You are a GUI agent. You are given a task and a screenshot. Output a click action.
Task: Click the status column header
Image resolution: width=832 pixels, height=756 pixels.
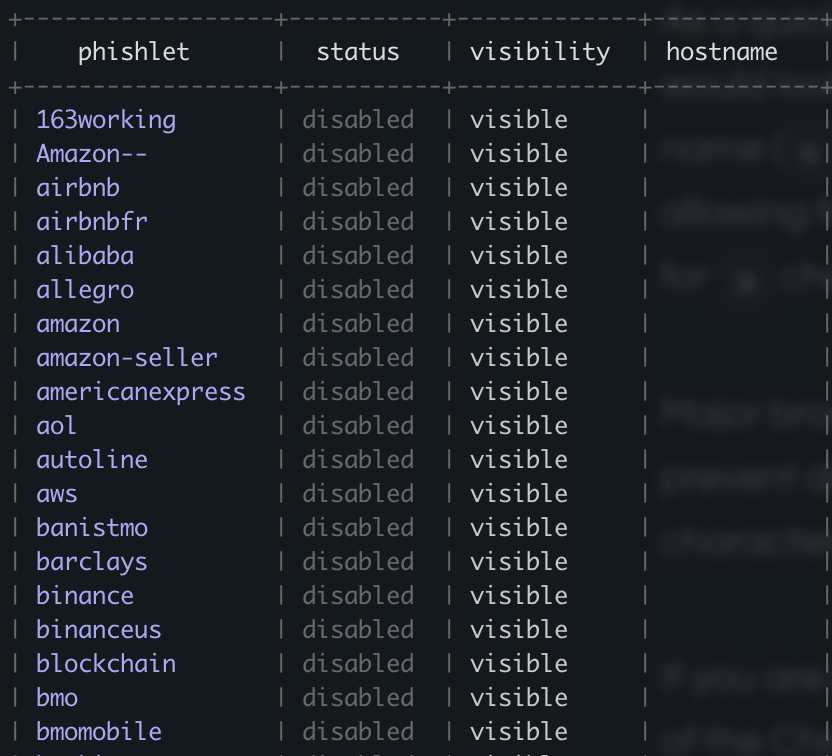(358, 52)
